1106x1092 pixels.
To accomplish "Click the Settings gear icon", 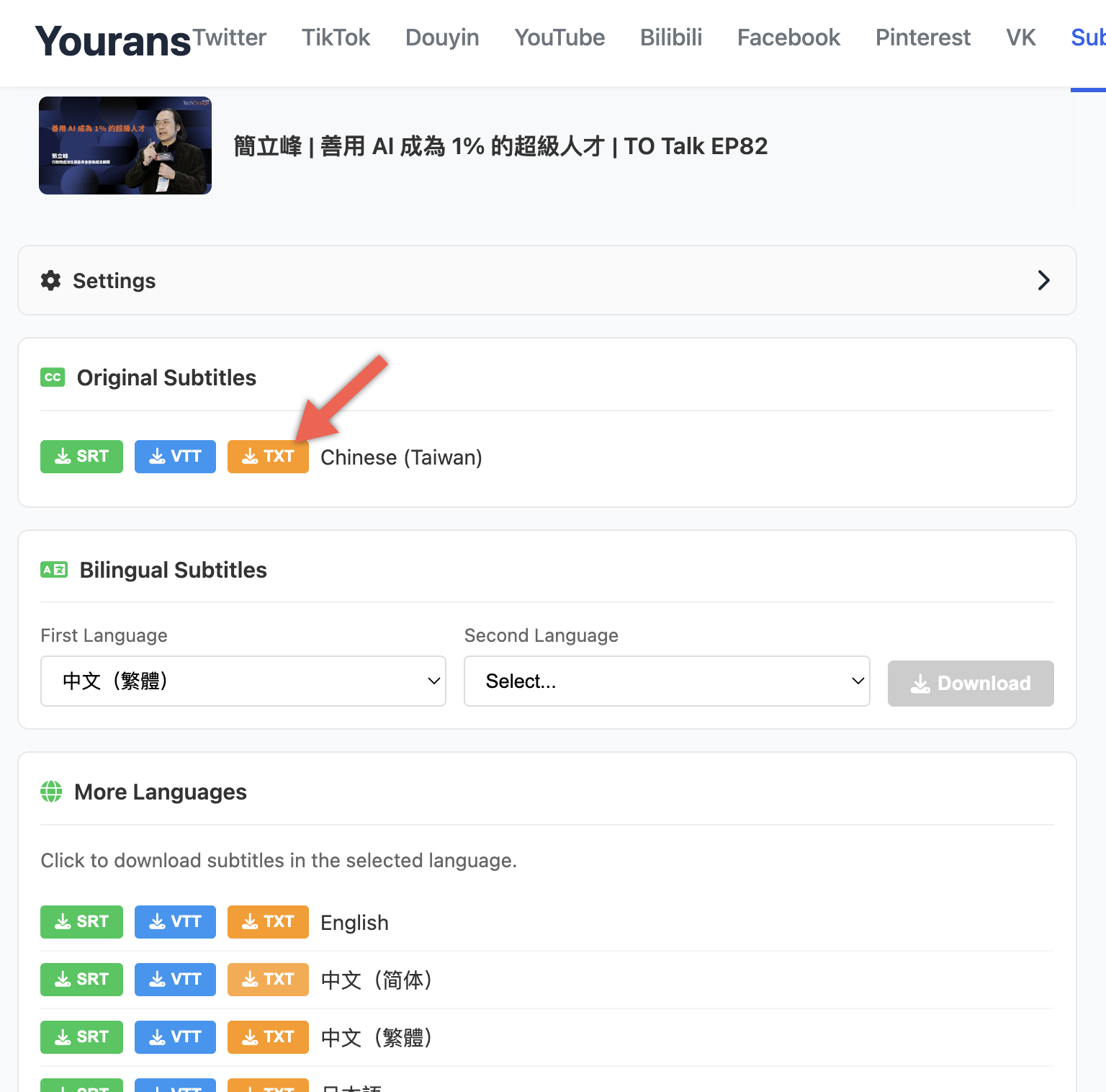I will pos(51,281).
